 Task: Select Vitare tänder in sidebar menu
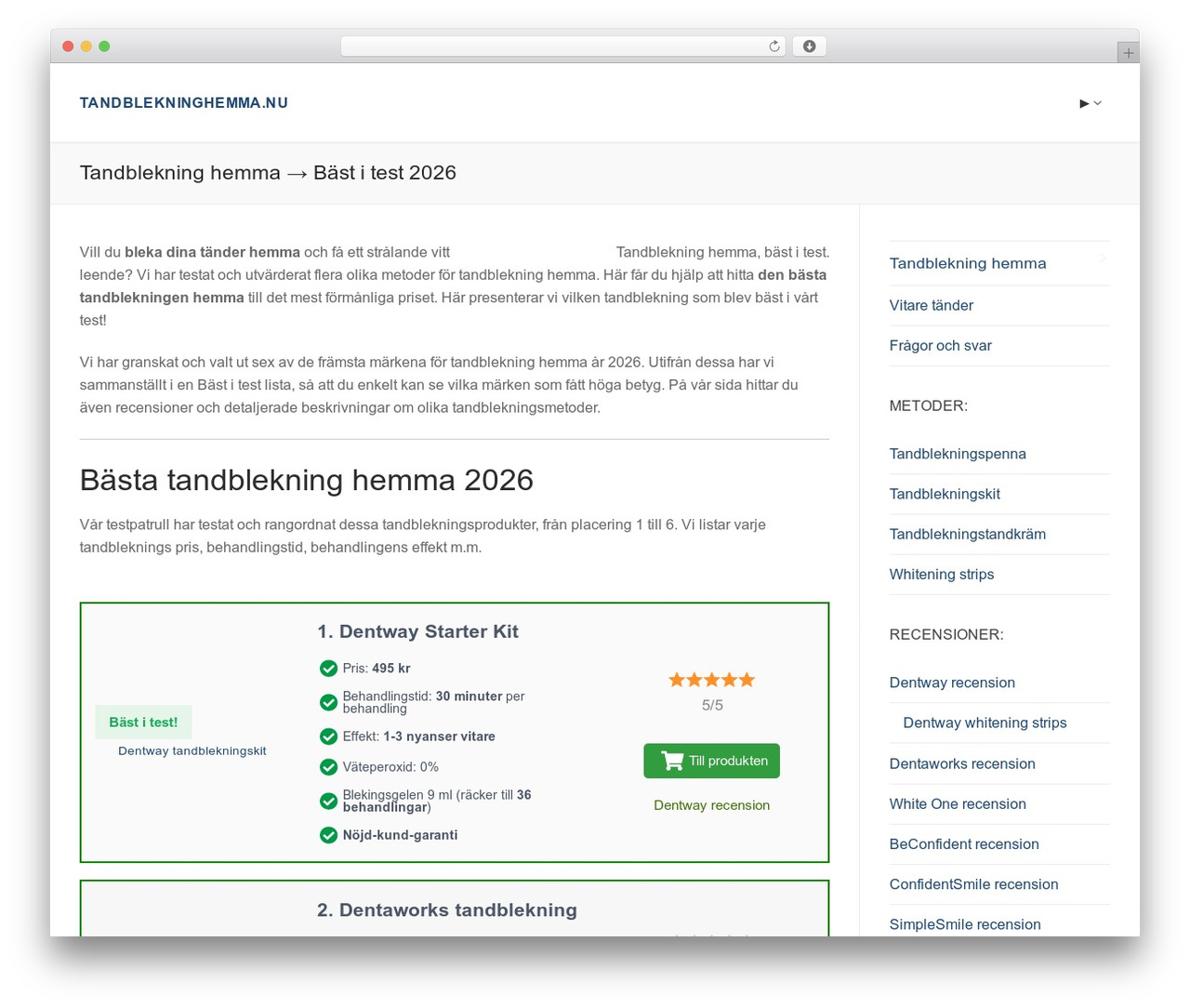tap(932, 305)
